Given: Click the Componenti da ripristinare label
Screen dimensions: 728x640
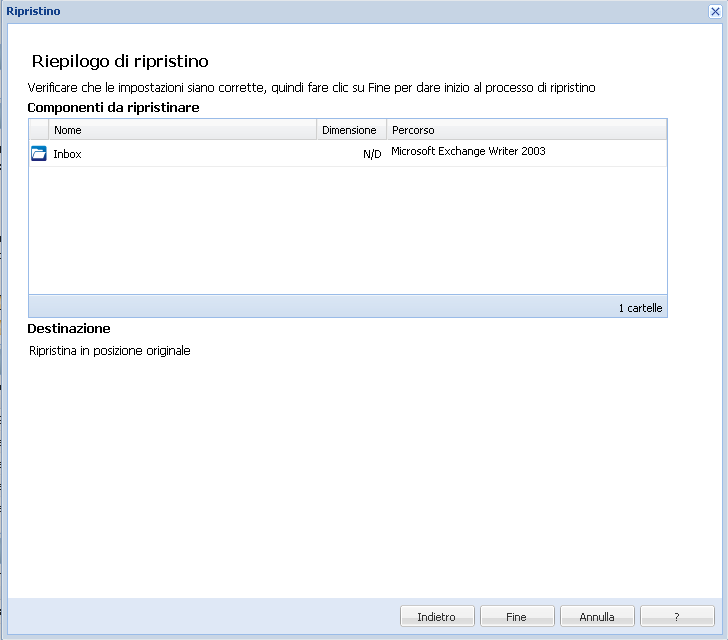Looking at the screenshot, I should pos(113,108).
